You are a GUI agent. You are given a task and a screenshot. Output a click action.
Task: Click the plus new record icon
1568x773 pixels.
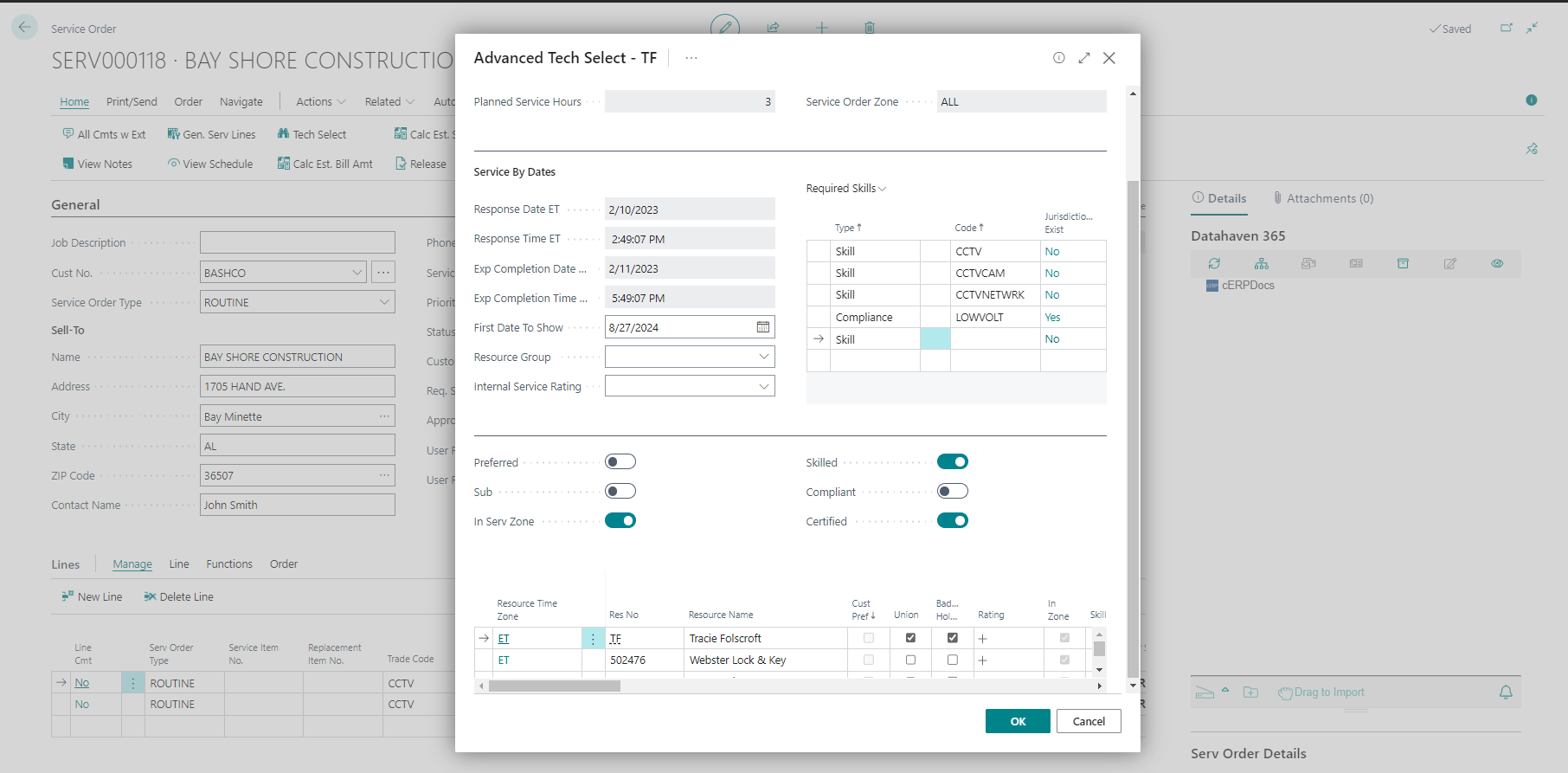point(821,28)
